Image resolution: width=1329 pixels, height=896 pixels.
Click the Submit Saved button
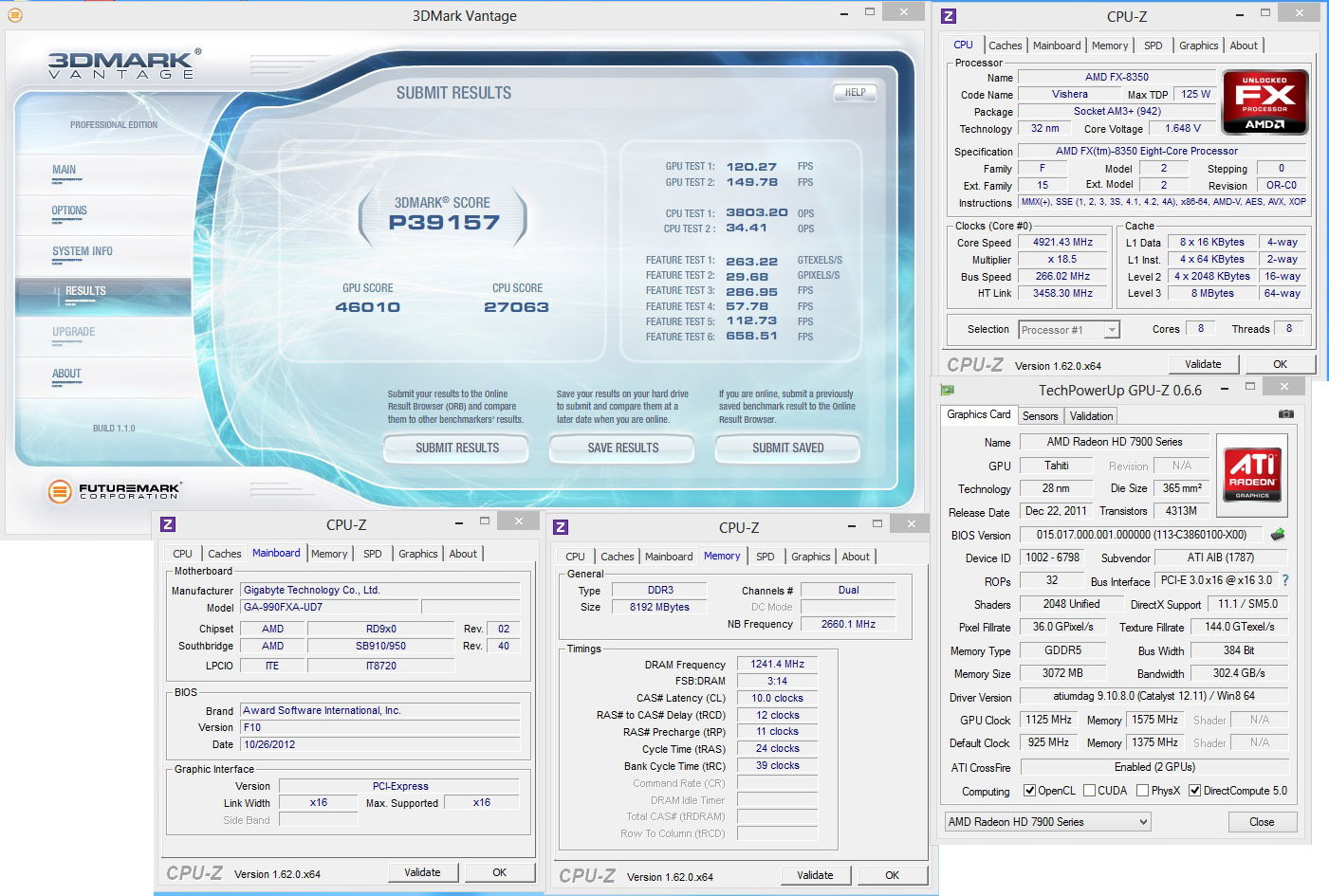[787, 448]
